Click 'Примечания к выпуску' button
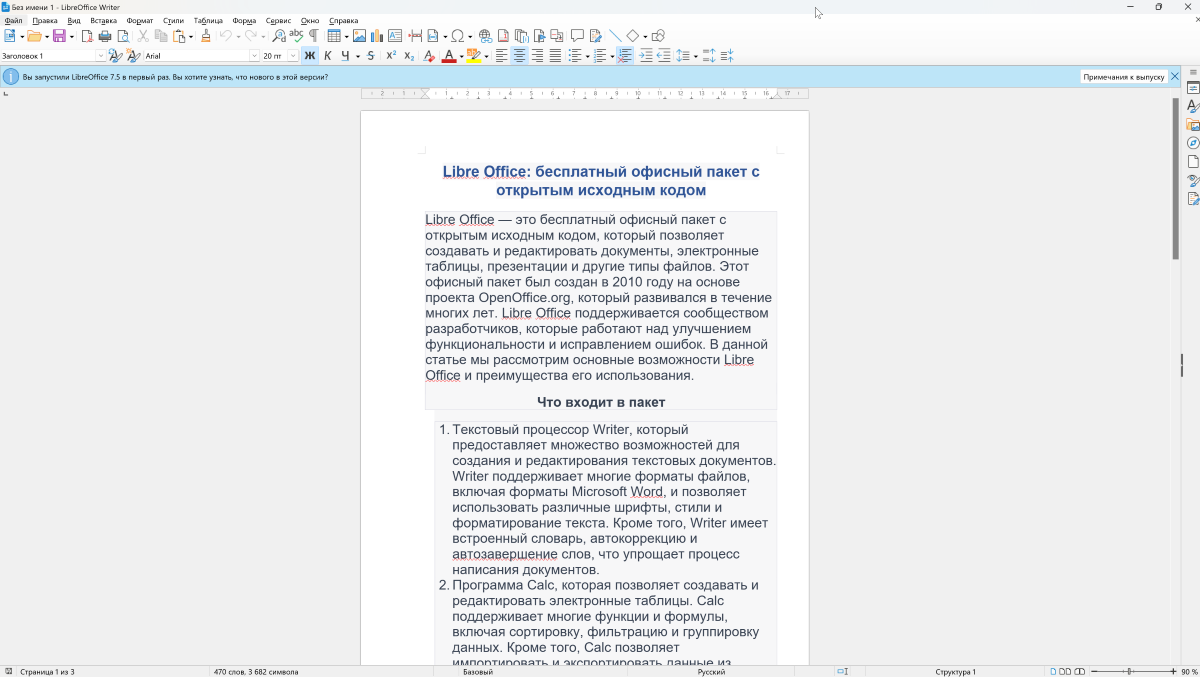Viewport: 1200px width, 677px height. (x=1123, y=77)
